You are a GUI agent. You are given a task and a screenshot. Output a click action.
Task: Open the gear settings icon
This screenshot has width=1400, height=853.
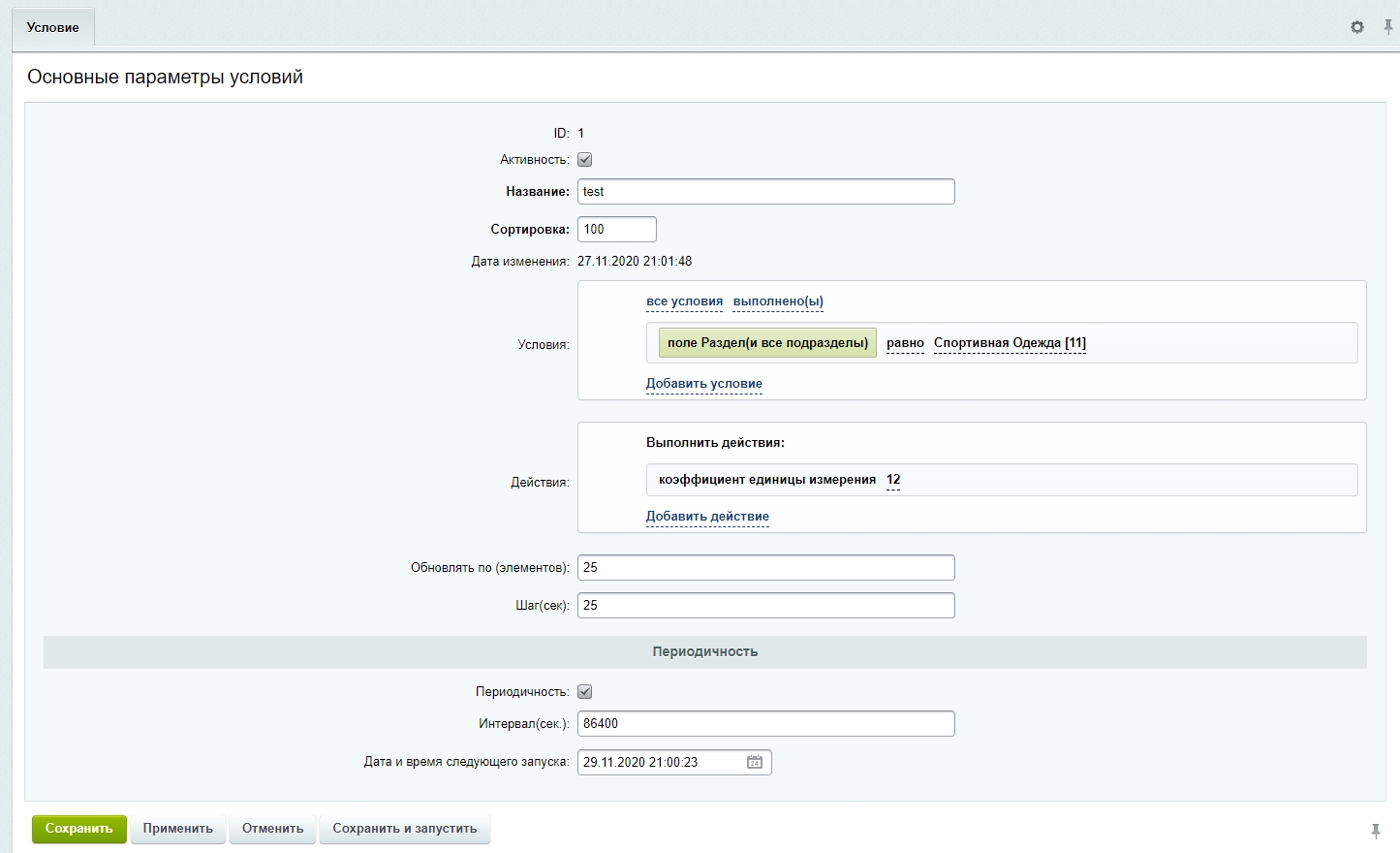tap(1356, 27)
